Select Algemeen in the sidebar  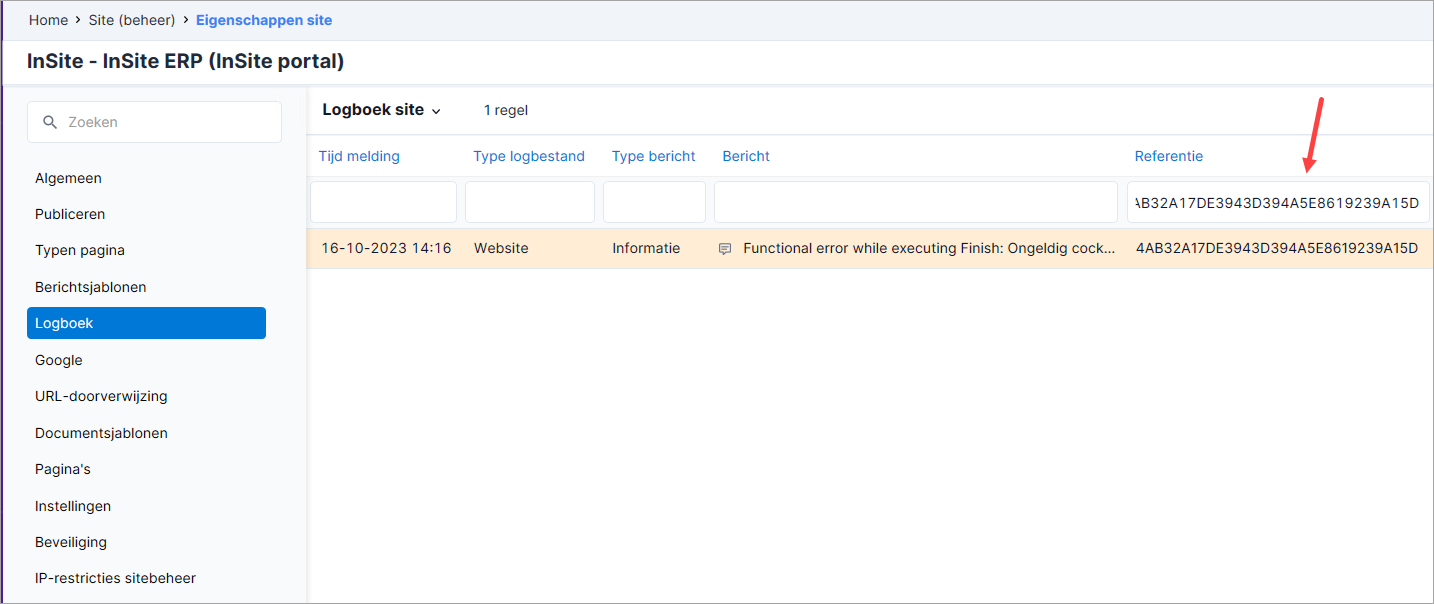point(68,178)
